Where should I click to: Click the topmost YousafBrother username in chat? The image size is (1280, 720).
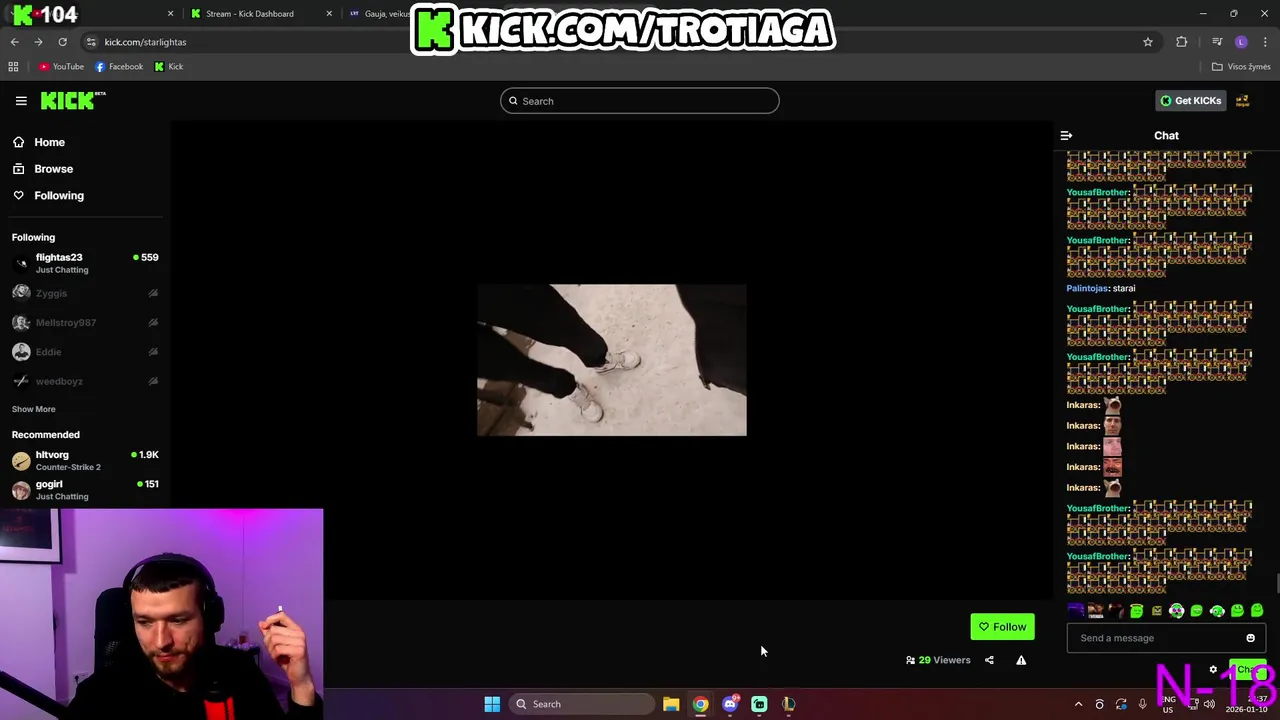1098,192
